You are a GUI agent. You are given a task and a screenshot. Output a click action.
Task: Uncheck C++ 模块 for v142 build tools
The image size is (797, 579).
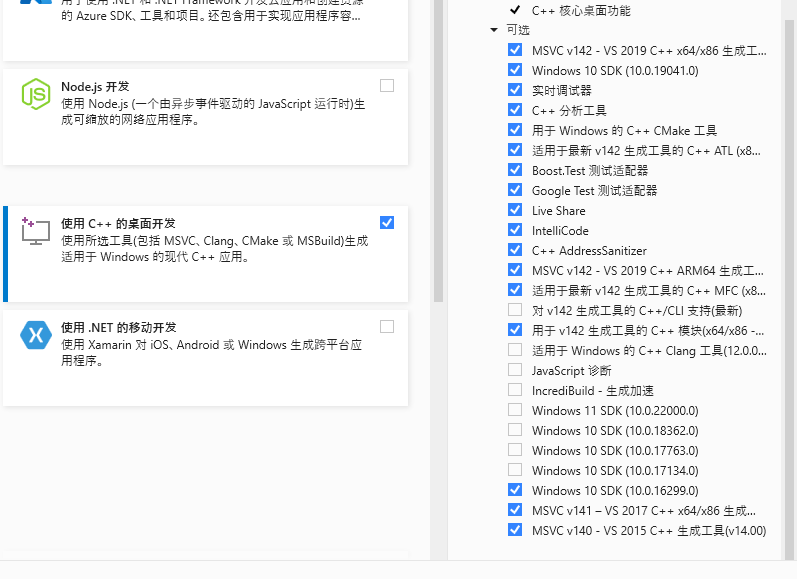(515, 330)
